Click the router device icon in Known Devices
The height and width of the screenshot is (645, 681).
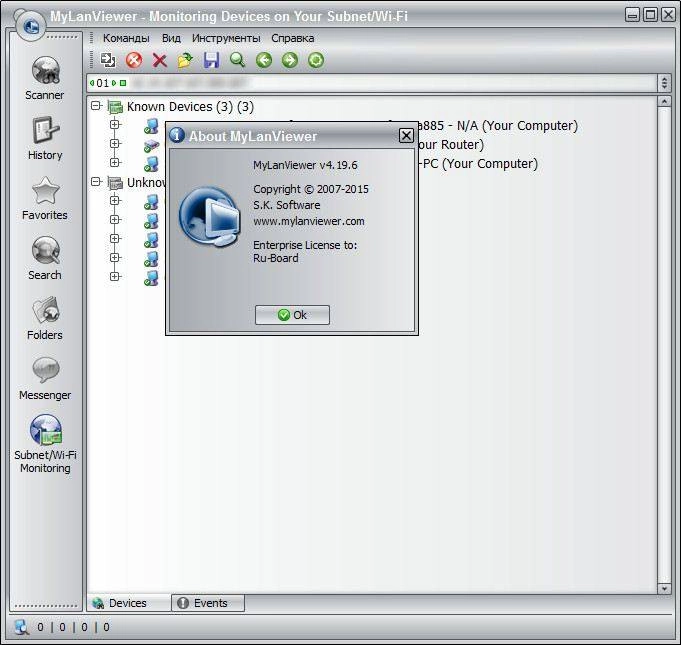point(151,145)
